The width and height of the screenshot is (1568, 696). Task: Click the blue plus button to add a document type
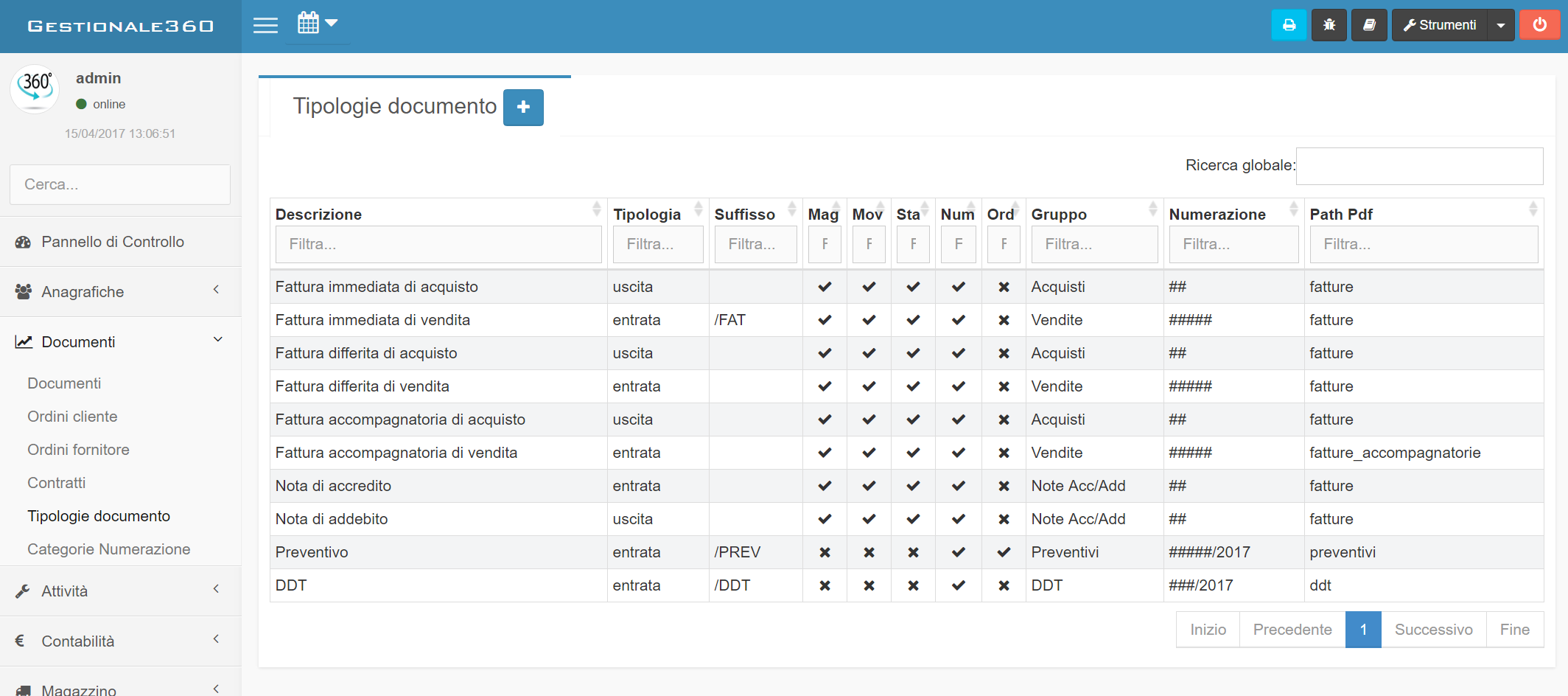point(523,108)
